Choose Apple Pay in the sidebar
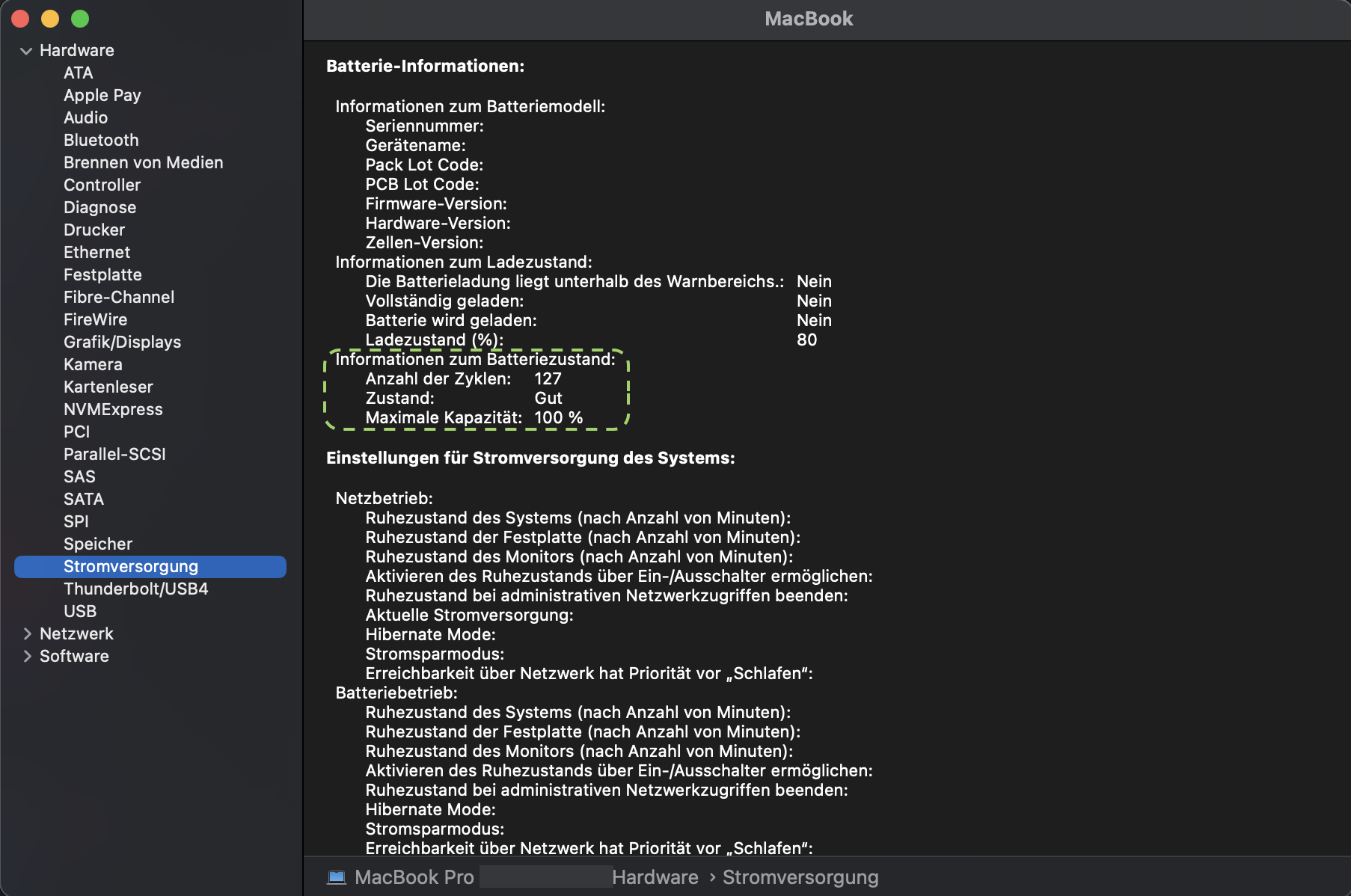 click(102, 96)
